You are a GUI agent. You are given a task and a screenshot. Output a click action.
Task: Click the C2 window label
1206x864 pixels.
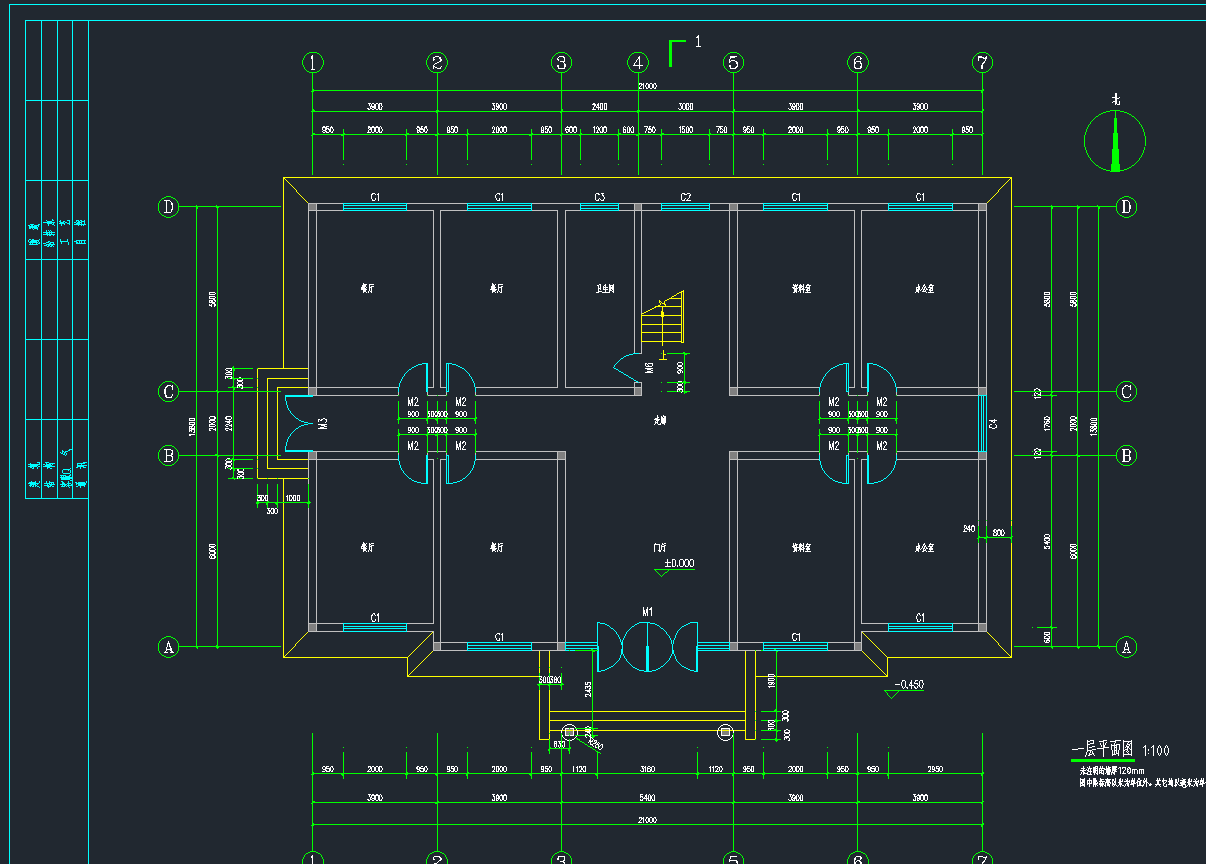685,197
